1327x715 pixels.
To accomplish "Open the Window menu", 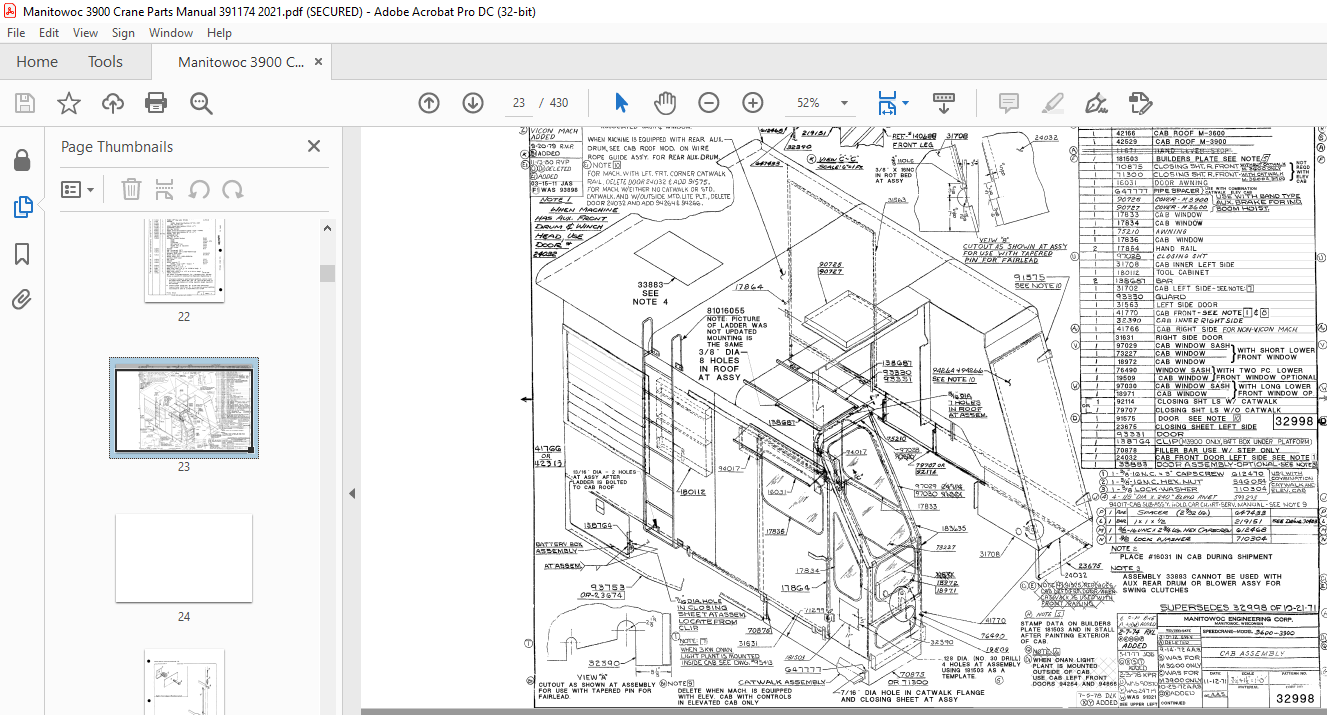I will (x=171, y=32).
